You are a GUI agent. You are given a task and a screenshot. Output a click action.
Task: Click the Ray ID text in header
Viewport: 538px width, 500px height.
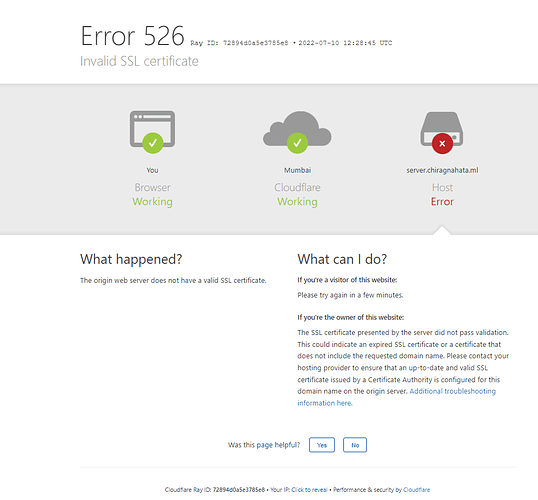point(239,43)
